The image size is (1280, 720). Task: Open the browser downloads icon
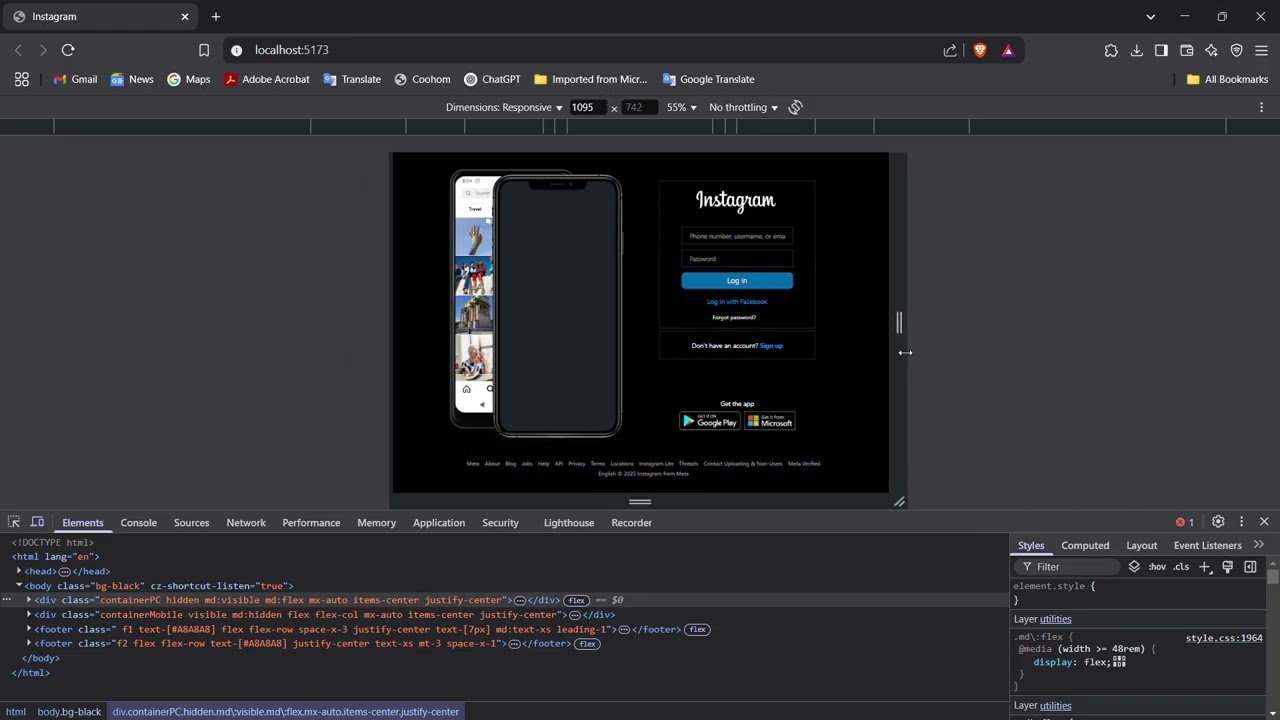(1137, 50)
